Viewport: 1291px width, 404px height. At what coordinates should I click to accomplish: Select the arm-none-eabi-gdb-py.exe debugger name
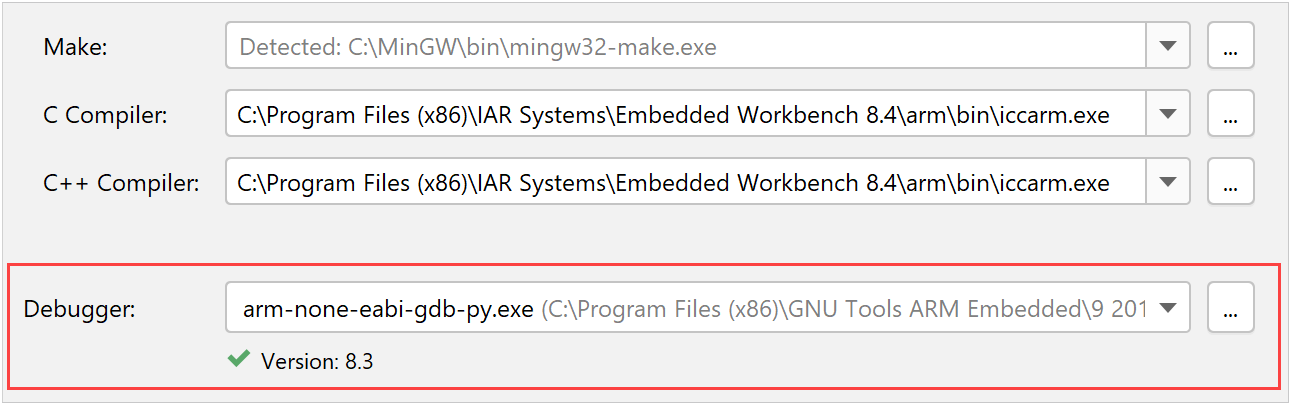pos(388,310)
